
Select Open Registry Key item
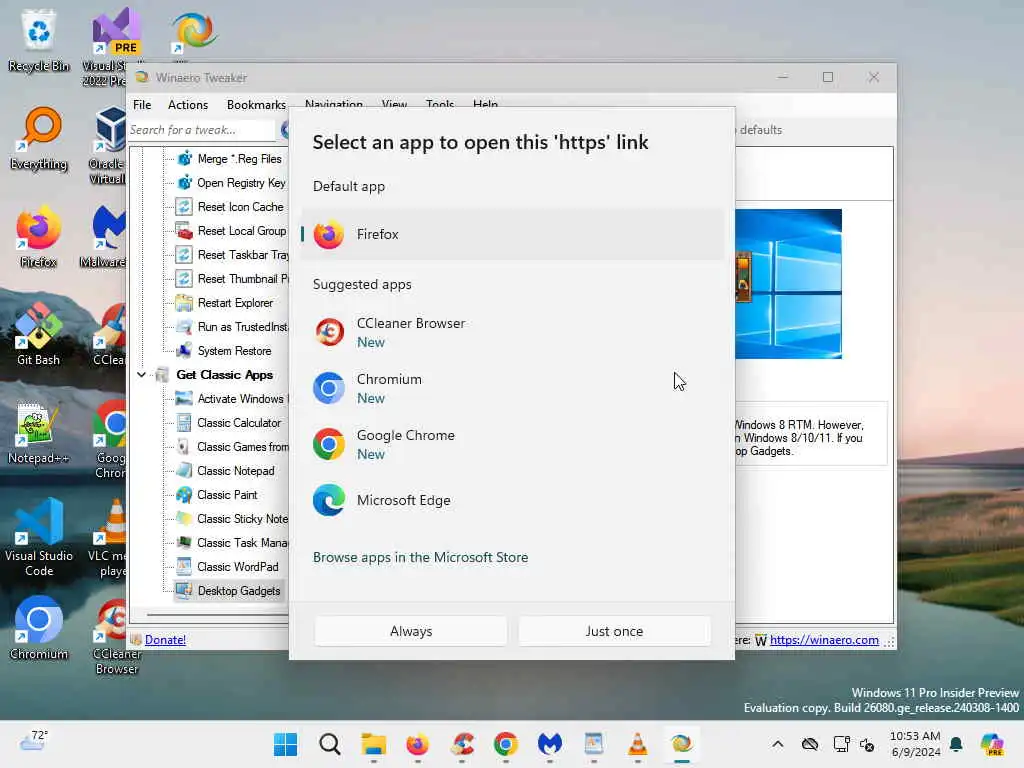pos(232,183)
